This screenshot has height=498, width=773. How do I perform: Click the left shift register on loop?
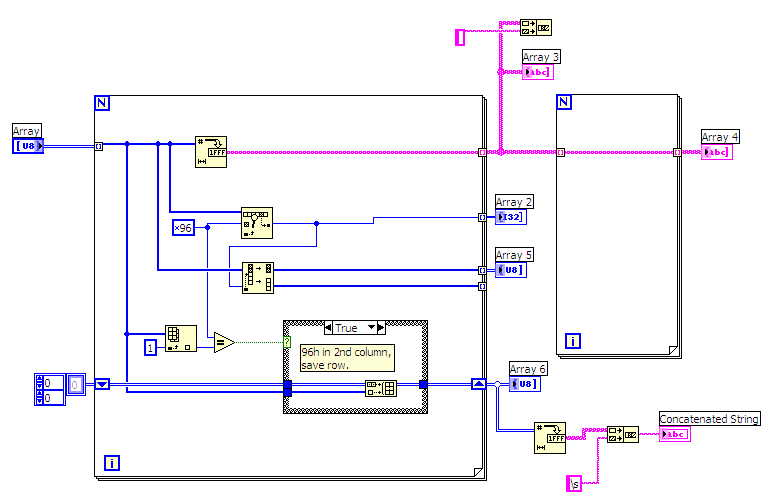point(102,384)
